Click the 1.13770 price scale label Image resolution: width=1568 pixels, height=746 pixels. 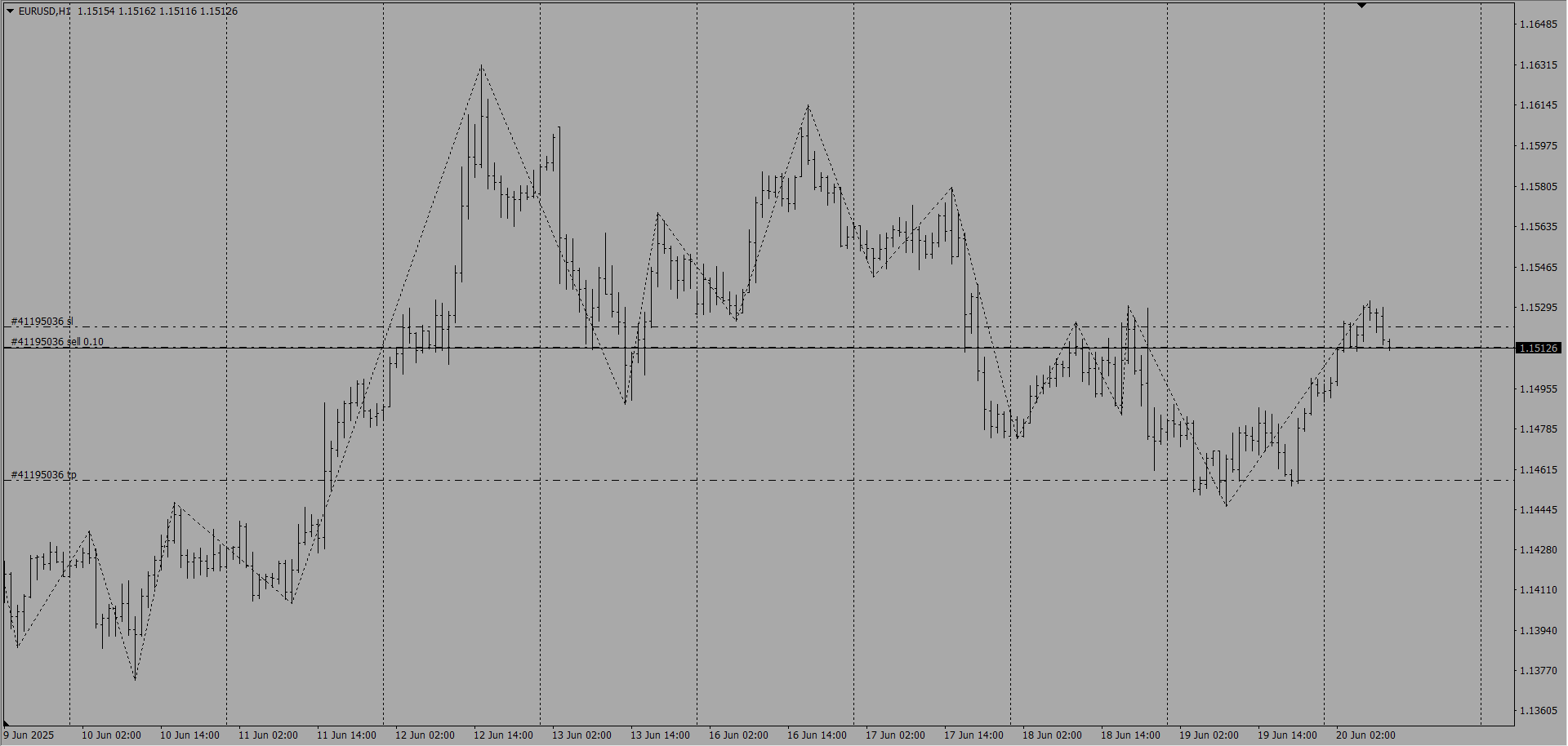coord(1538,671)
